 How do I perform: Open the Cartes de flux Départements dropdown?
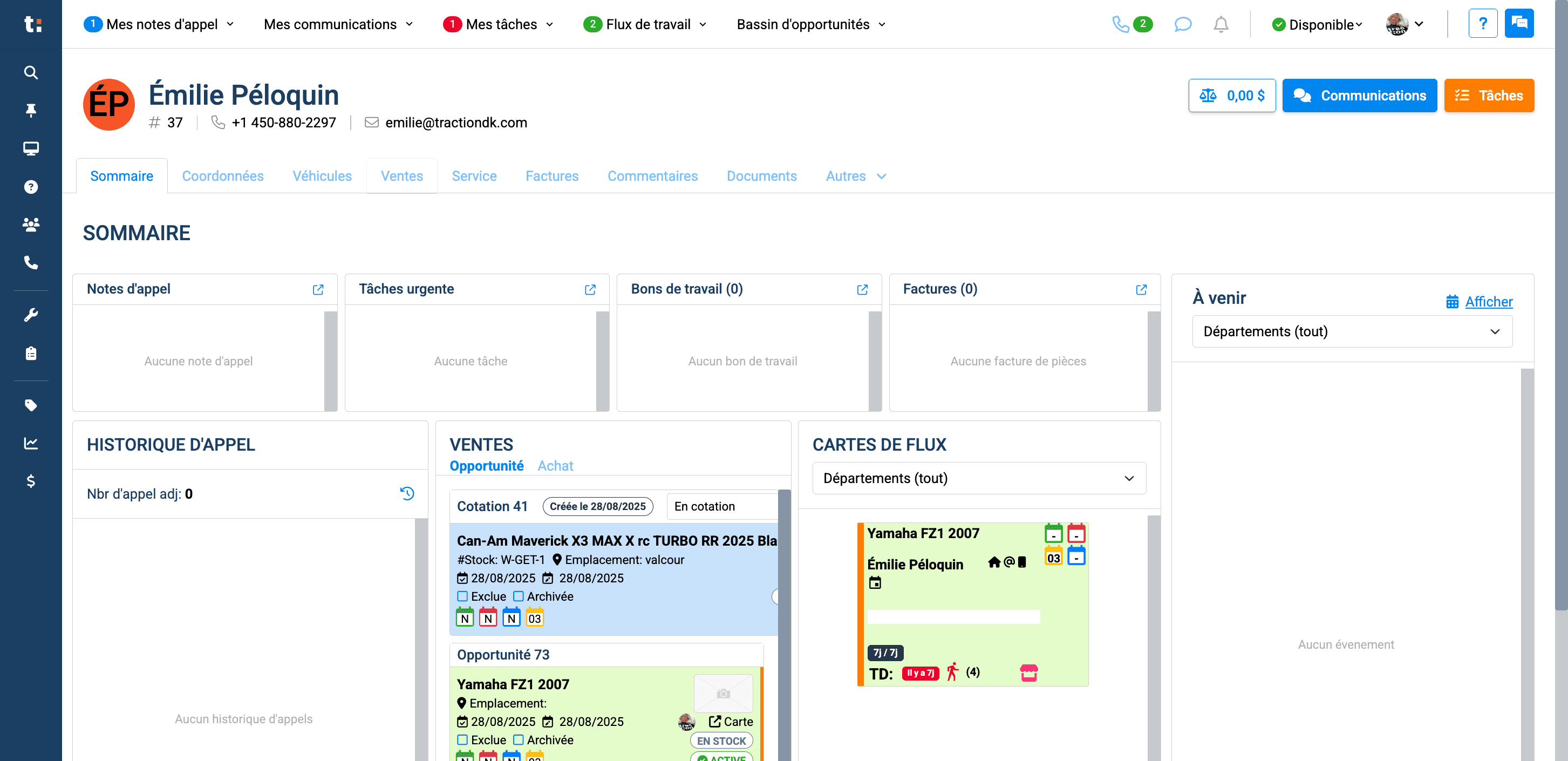click(x=979, y=479)
